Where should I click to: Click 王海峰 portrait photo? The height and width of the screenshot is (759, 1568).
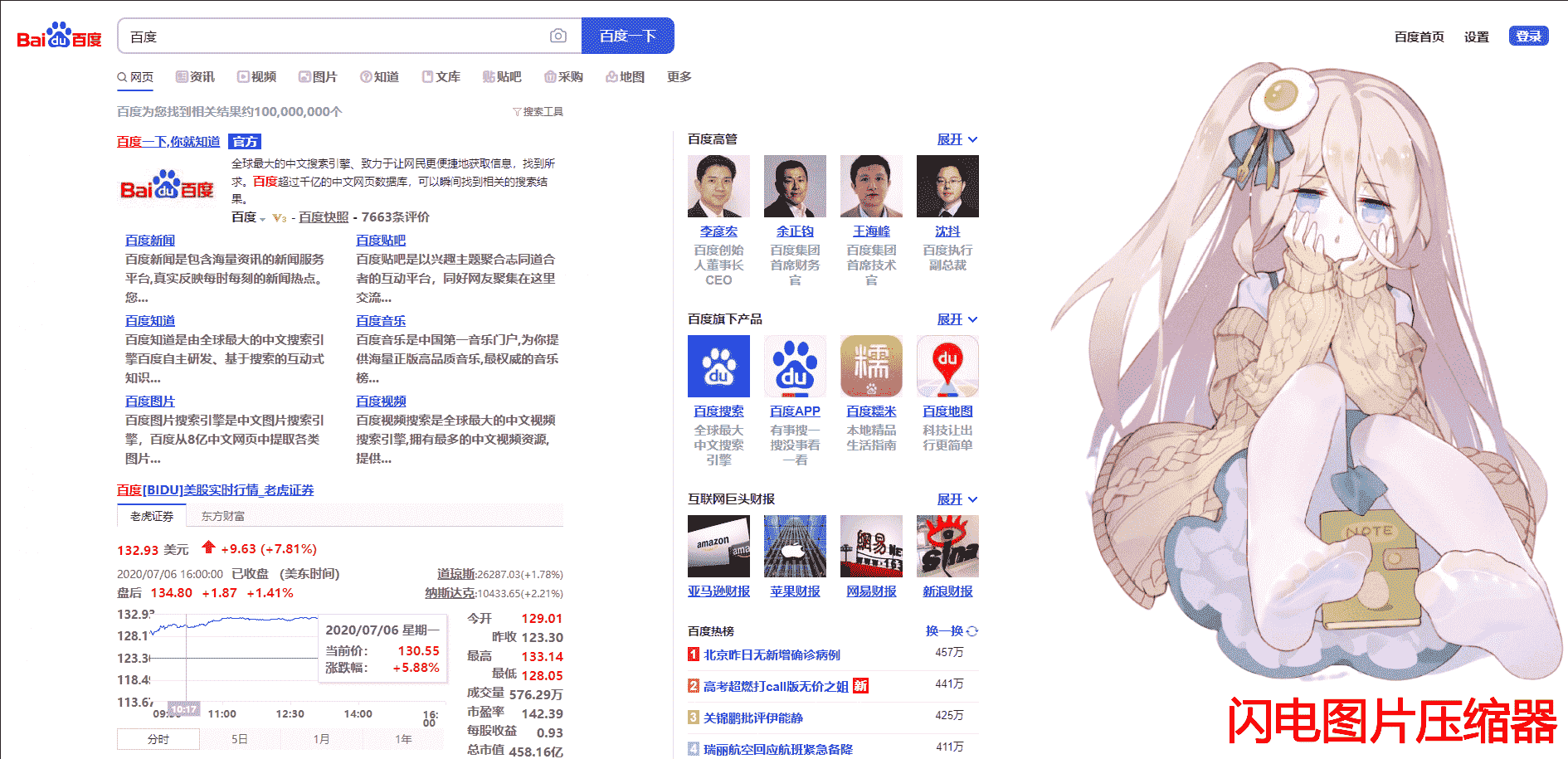point(871,187)
